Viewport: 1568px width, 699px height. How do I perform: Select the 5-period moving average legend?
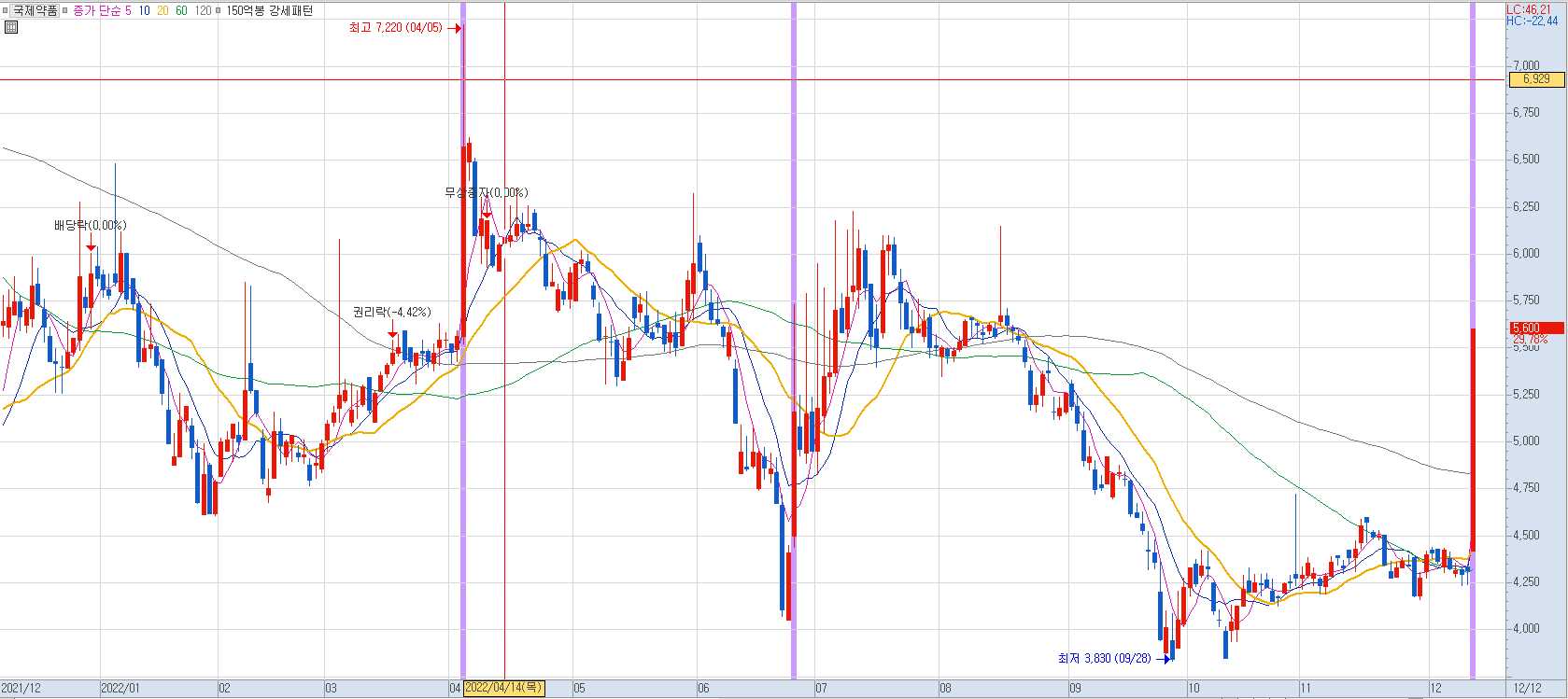pyautogui.click(x=128, y=10)
